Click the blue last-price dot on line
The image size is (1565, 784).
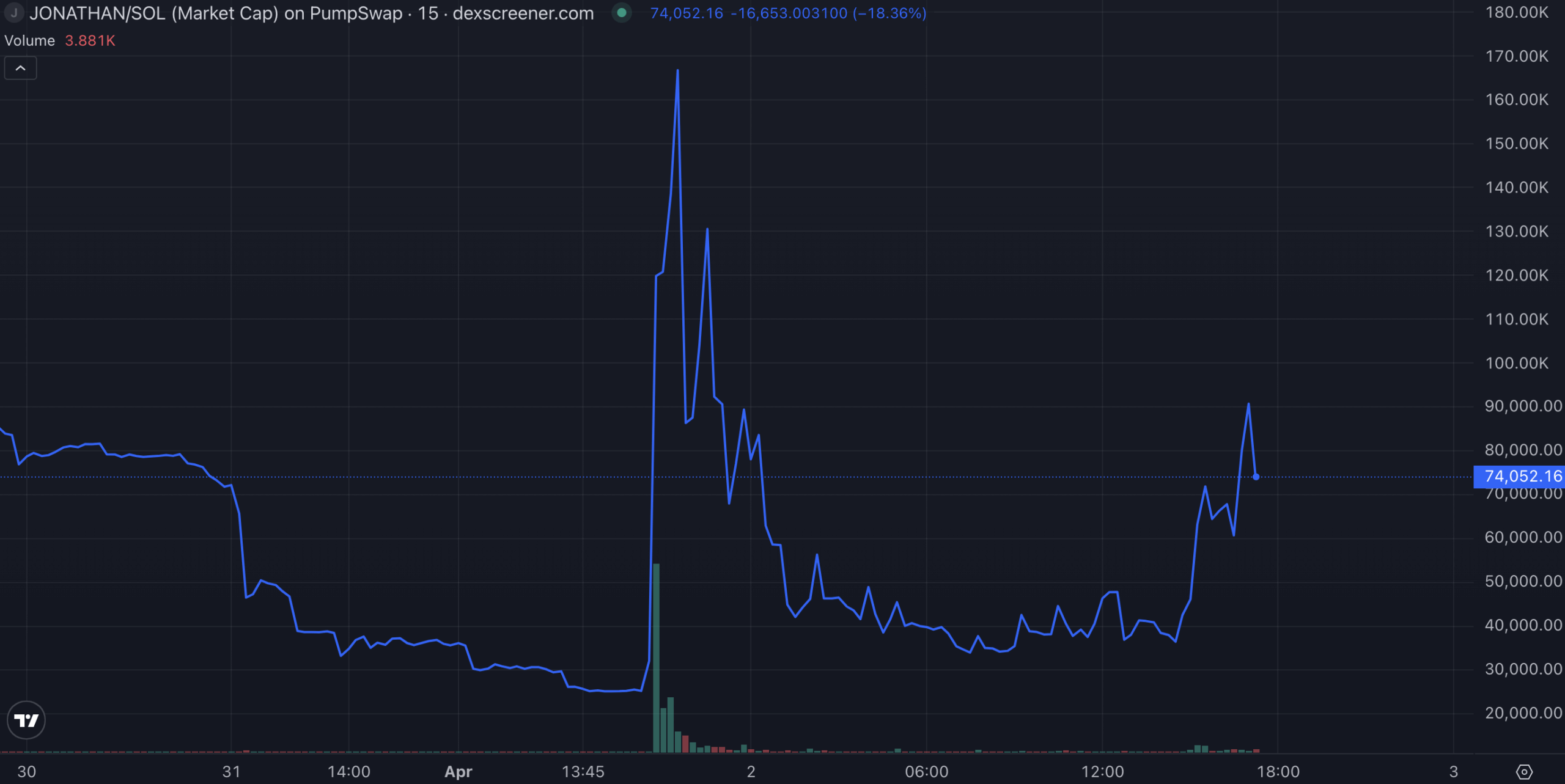pyautogui.click(x=1256, y=477)
